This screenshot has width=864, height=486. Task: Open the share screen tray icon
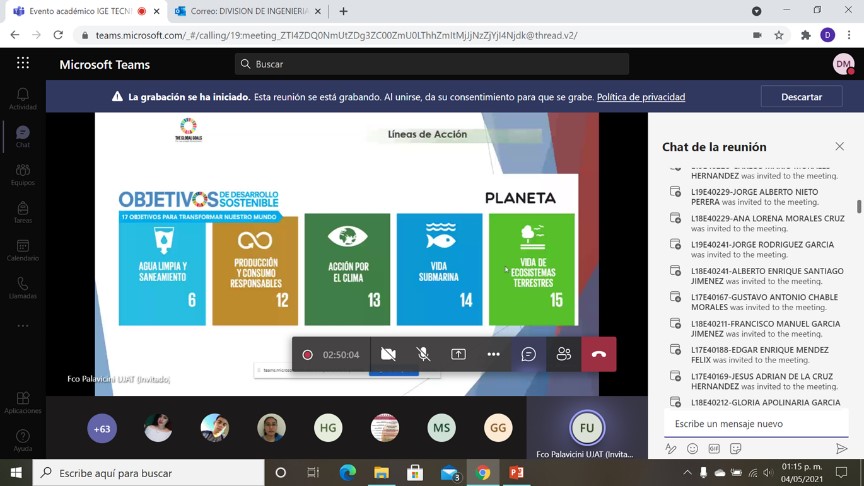click(x=458, y=354)
